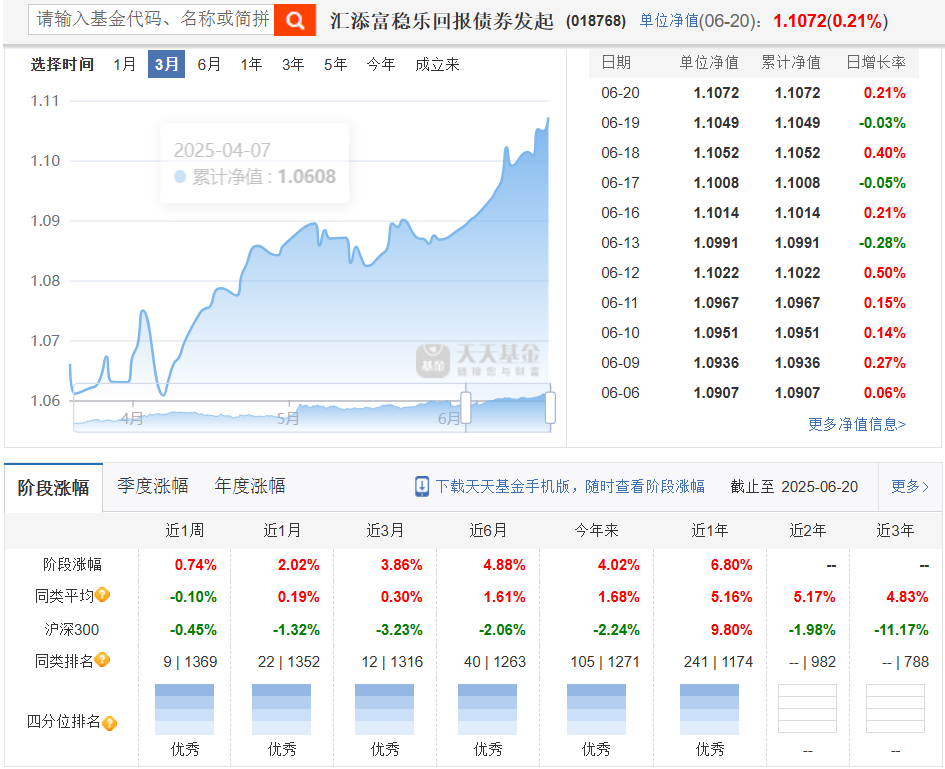Click the peer average 近2年 value 5.17%
The height and width of the screenshot is (769, 945).
814,597
